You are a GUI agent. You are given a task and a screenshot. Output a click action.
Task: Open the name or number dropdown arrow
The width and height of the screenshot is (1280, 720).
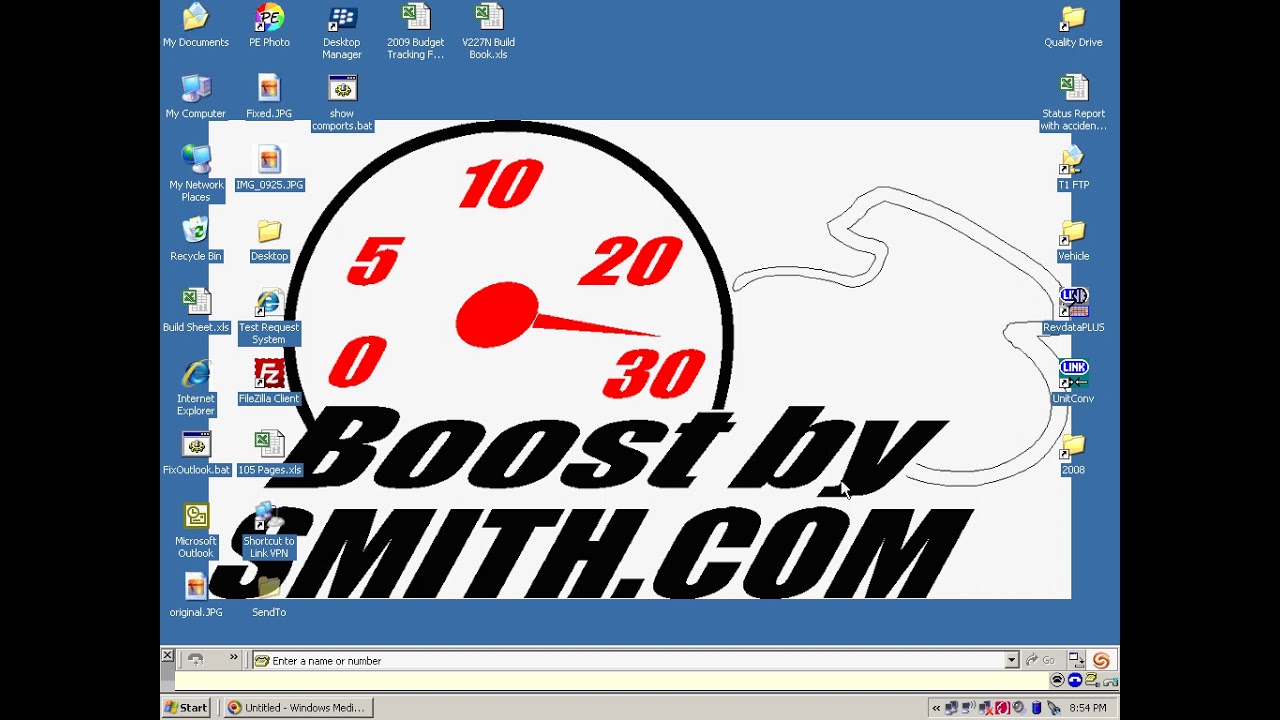1012,660
